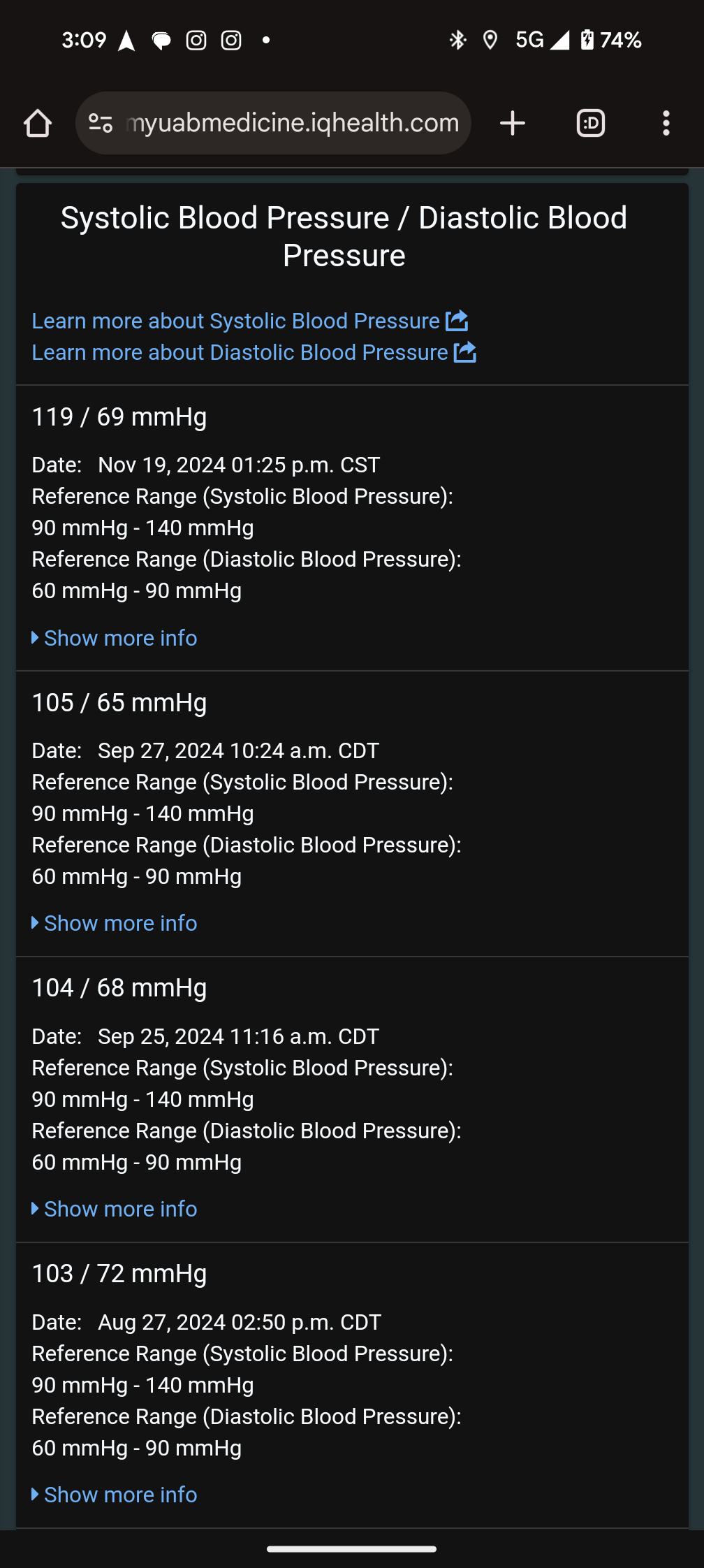
Task: Tap the external link icon for Diastolic
Action: point(465,352)
